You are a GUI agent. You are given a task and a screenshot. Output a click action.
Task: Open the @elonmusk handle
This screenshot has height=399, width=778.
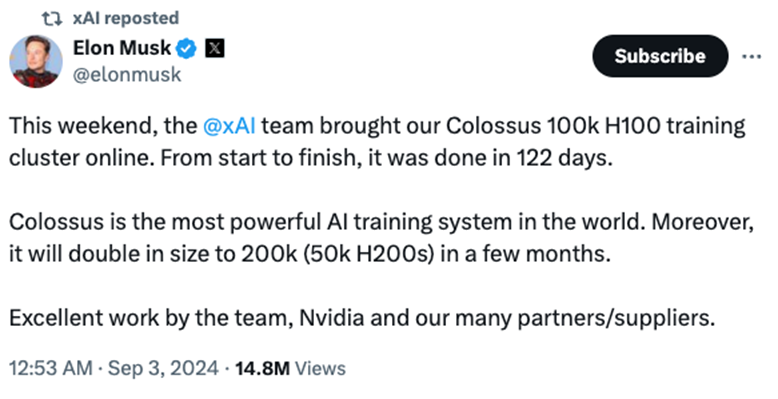[x=127, y=75]
